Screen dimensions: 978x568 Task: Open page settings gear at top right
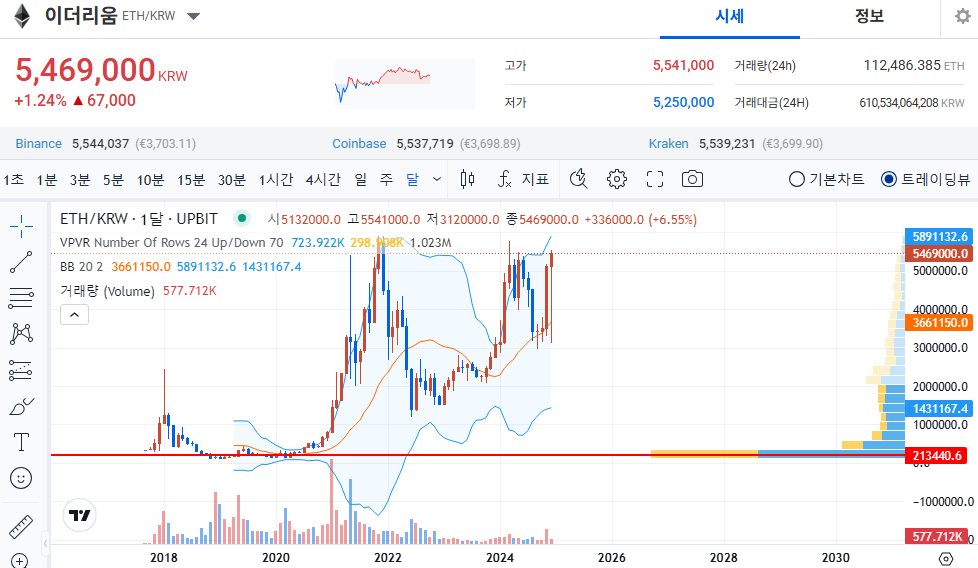click(x=962, y=16)
